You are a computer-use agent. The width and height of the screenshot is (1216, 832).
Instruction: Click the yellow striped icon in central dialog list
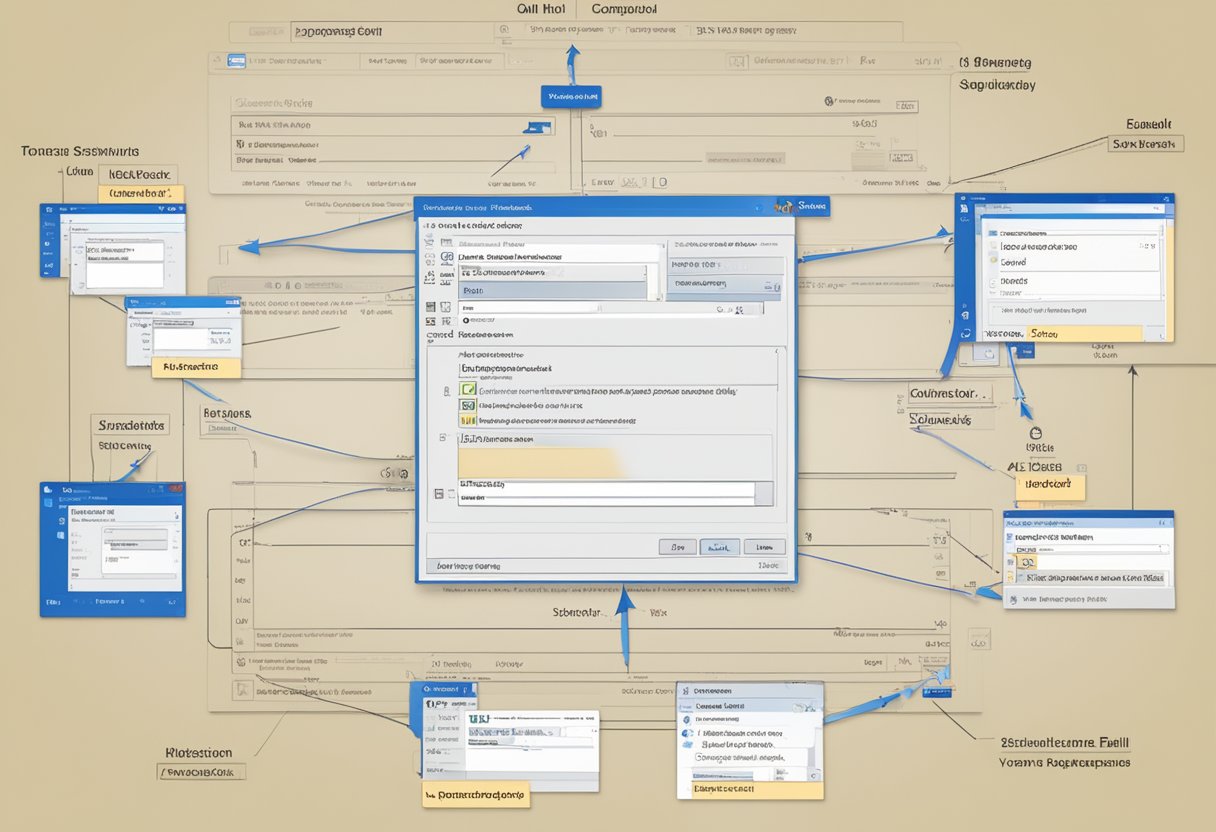point(467,421)
